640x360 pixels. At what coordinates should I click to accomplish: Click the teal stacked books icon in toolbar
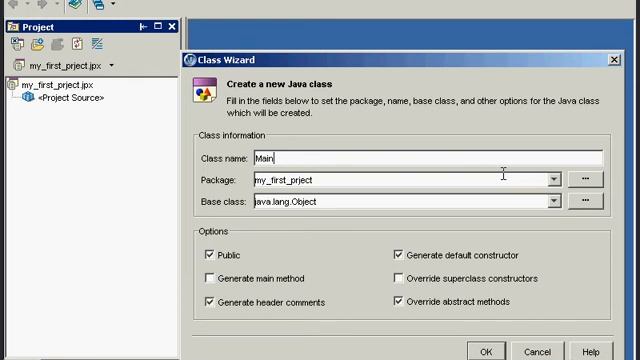click(75, 4)
